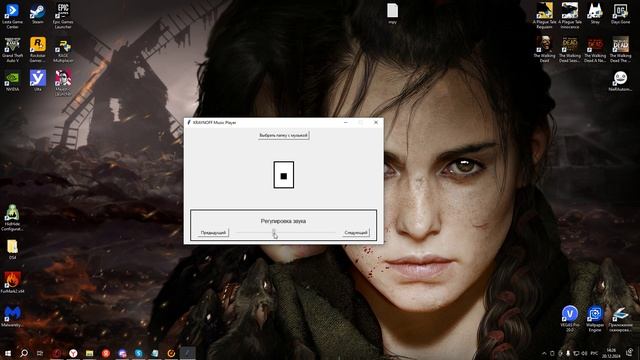Image resolution: width=640 pixels, height=360 pixels.
Task: Select the RAGE Multiplayer desktop icon
Action: point(63,50)
